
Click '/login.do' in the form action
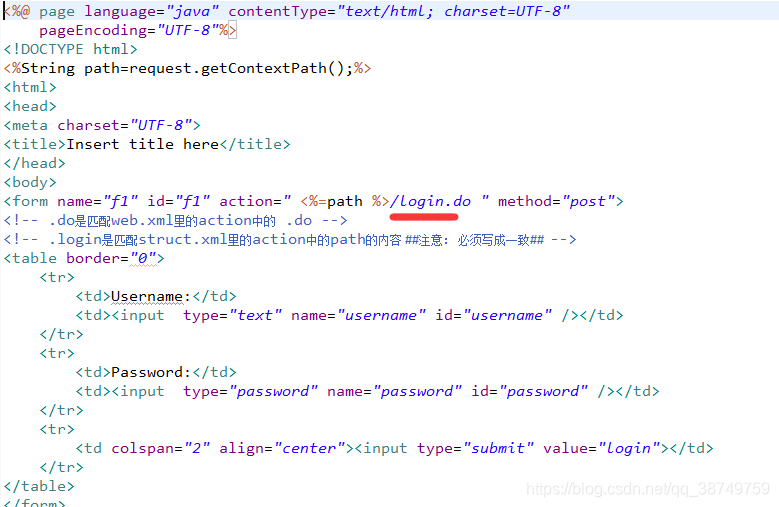point(430,201)
